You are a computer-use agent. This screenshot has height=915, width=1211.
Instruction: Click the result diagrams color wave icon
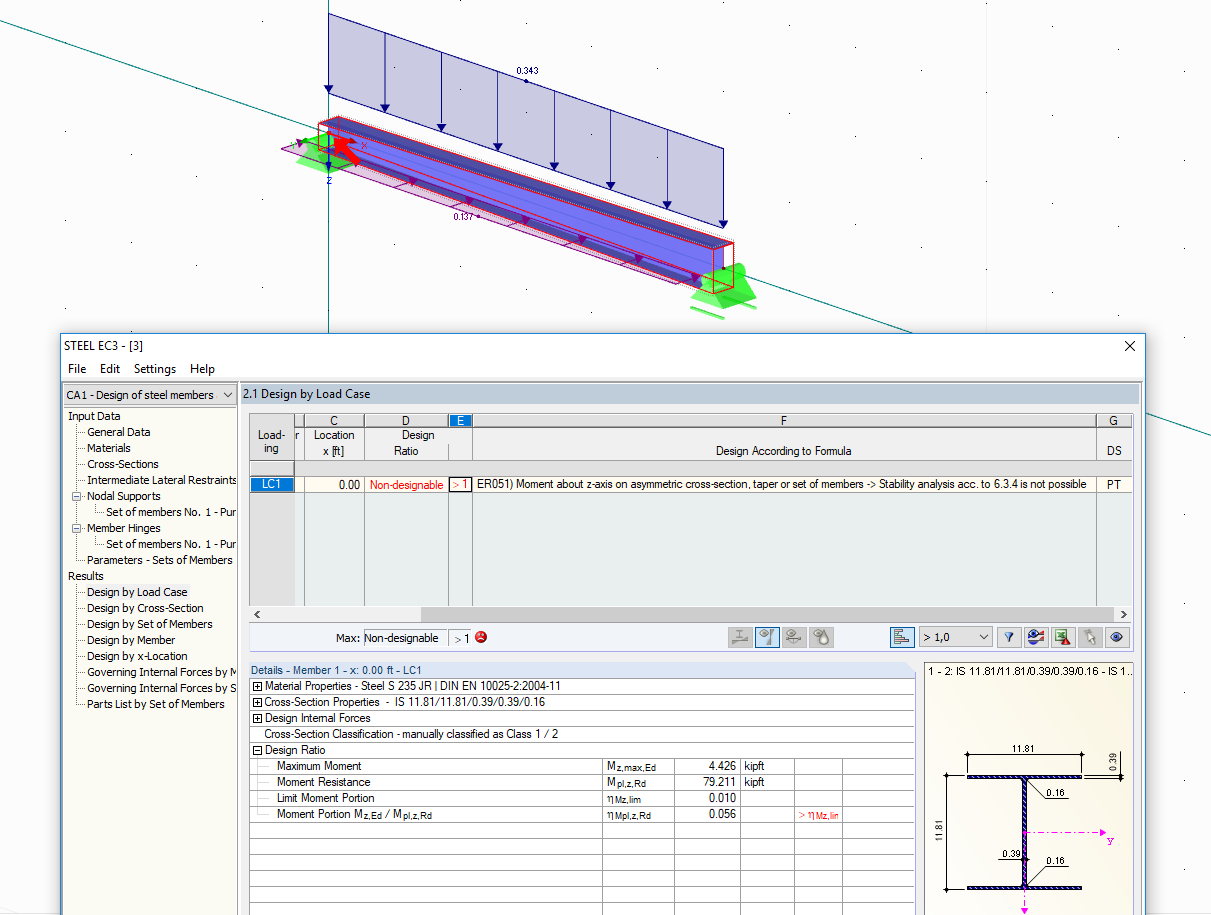1036,637
